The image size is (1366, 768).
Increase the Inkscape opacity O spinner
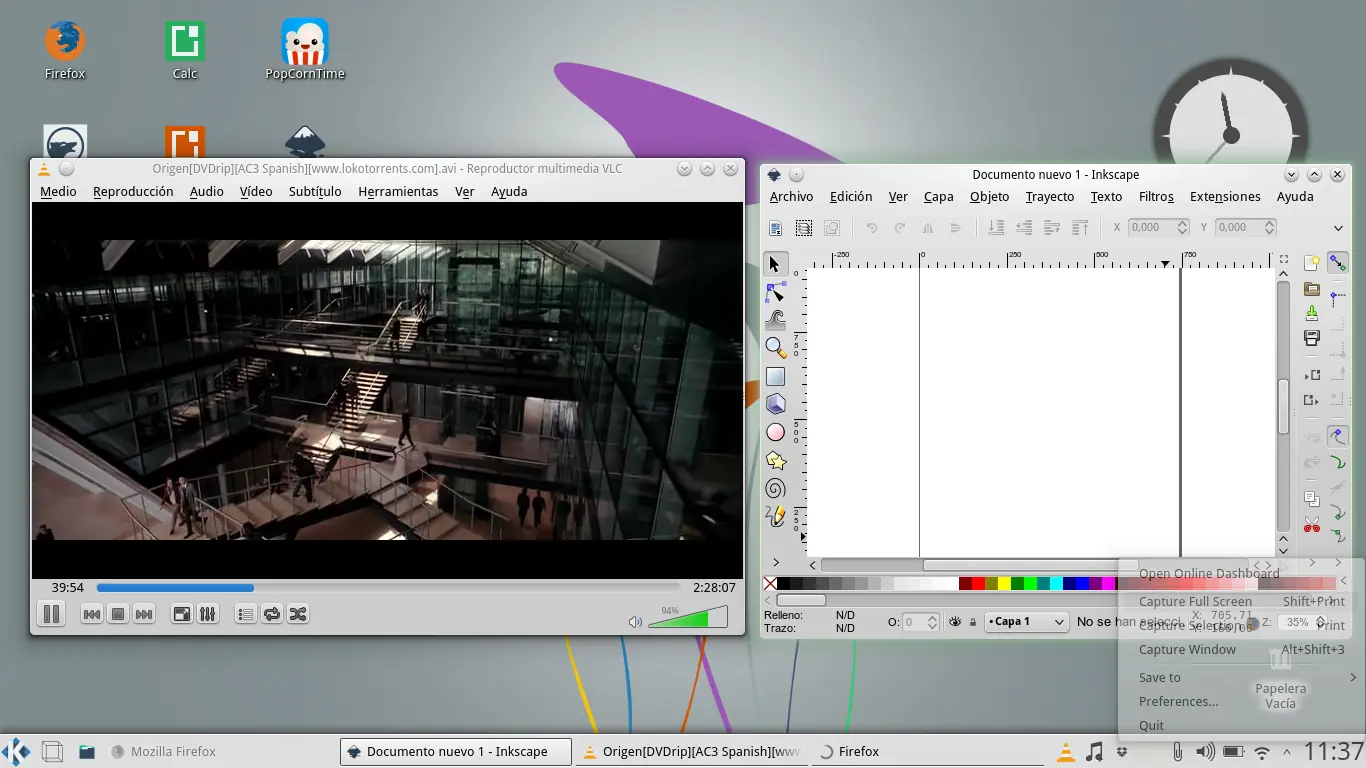(932, 617)
